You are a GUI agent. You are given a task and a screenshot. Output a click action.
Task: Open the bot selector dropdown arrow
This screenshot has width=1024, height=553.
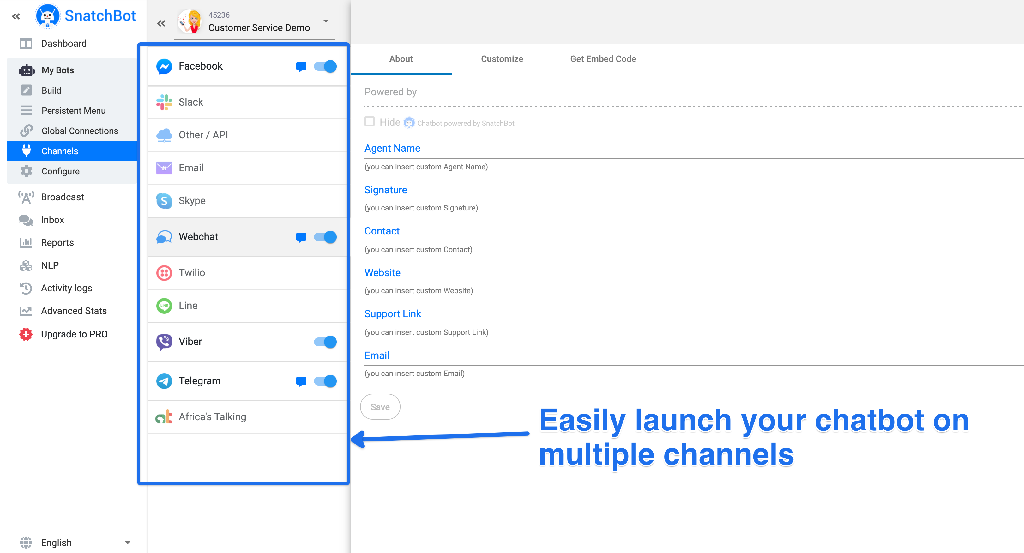(x=326, y=21)
